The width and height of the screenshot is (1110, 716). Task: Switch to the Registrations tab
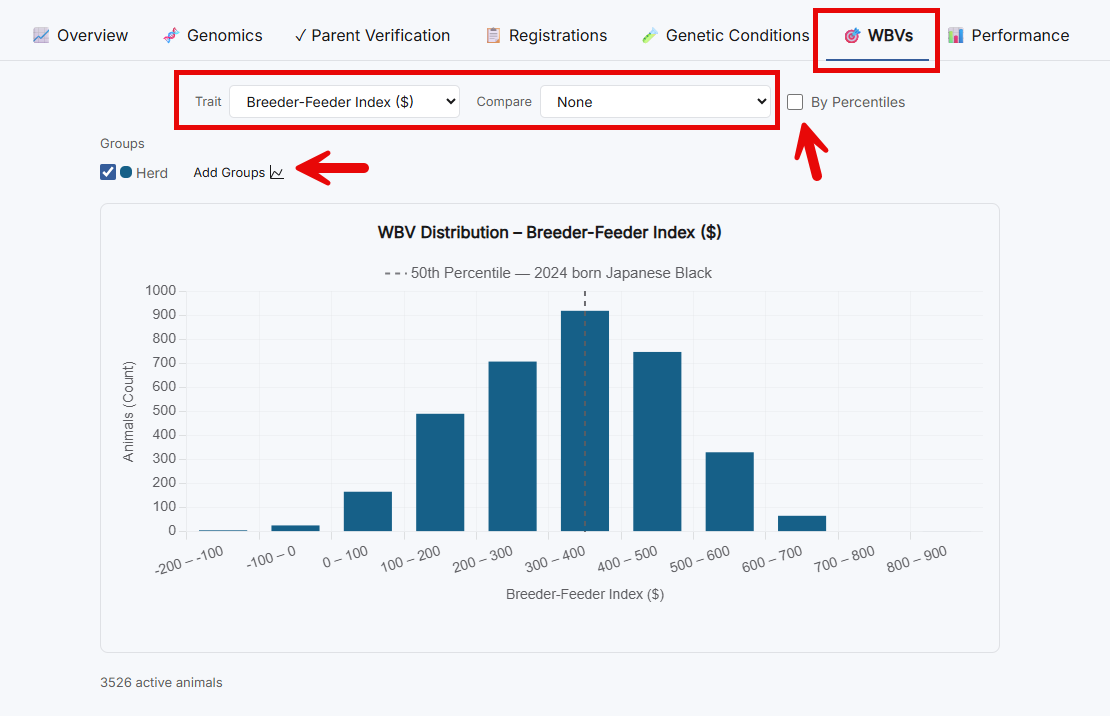[x=547, y=35]
